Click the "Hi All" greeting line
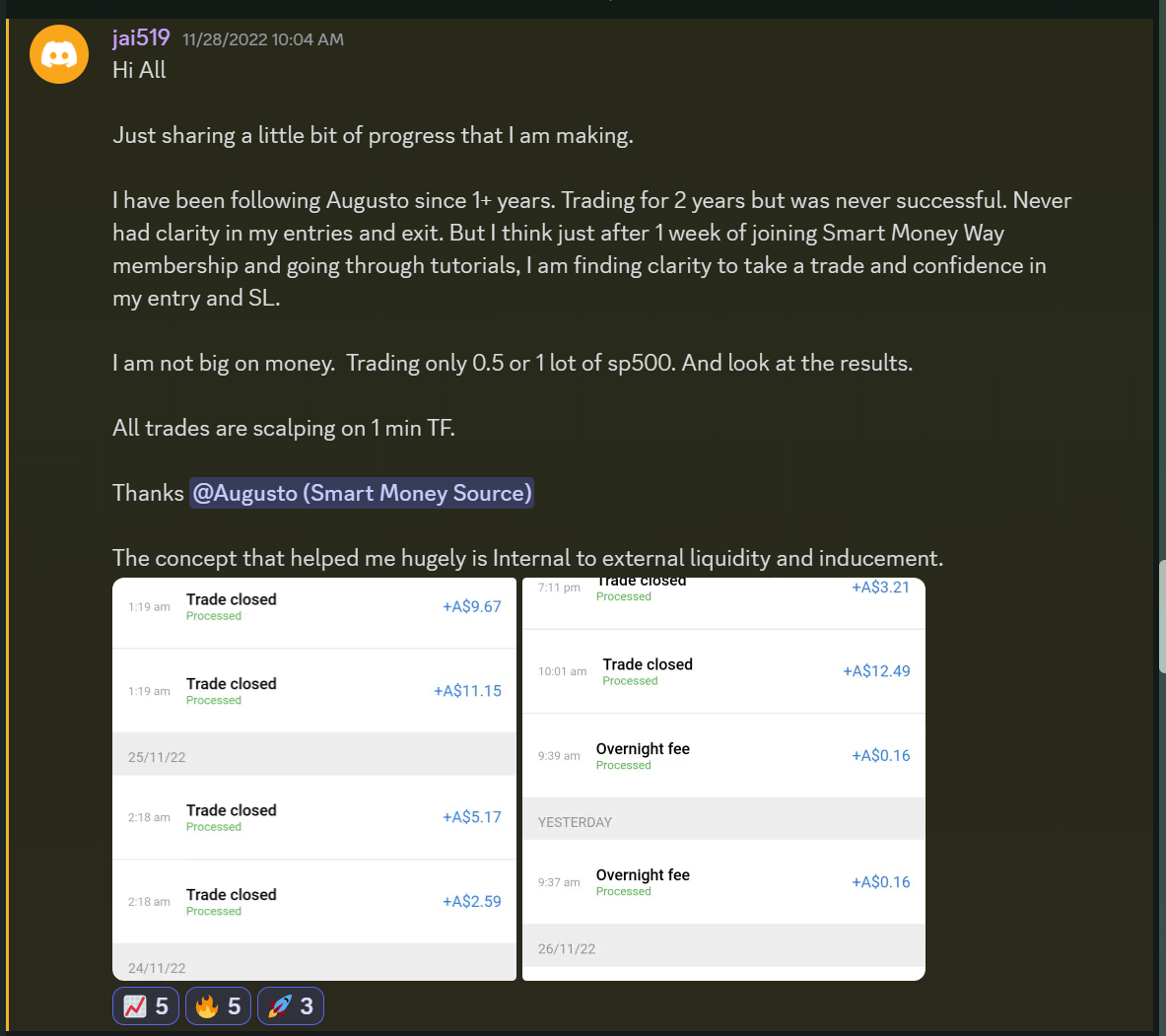This screenshot has height=1036, width=1166. [x=139, y=70]
